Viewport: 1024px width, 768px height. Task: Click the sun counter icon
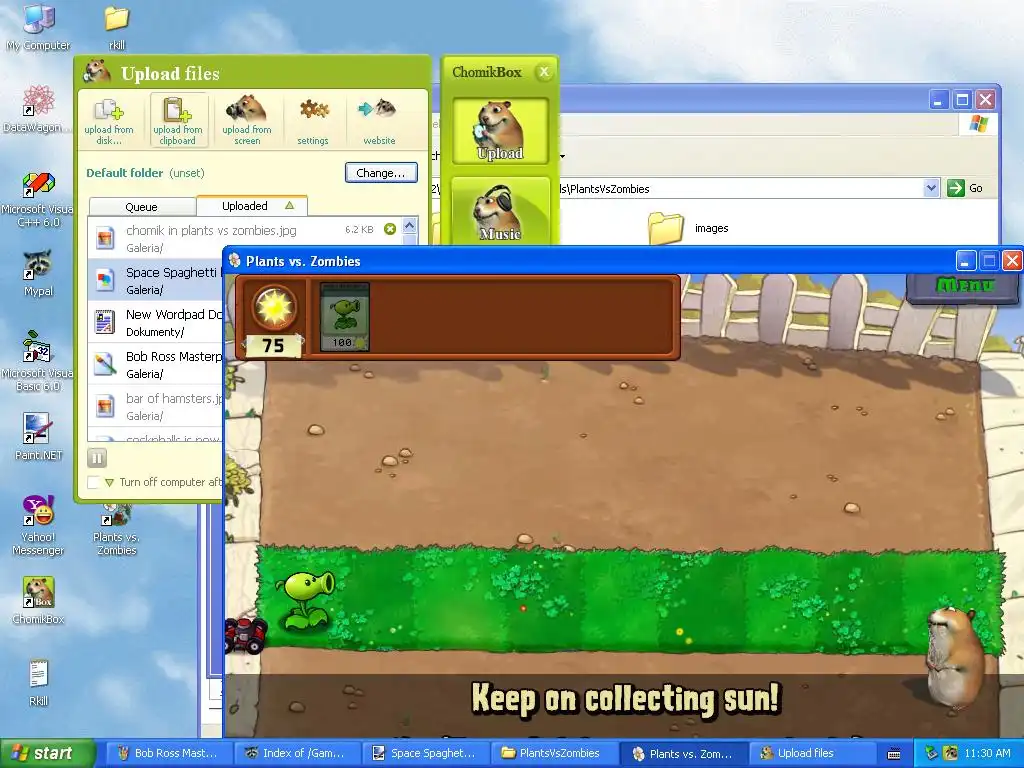tap(274, 307)
